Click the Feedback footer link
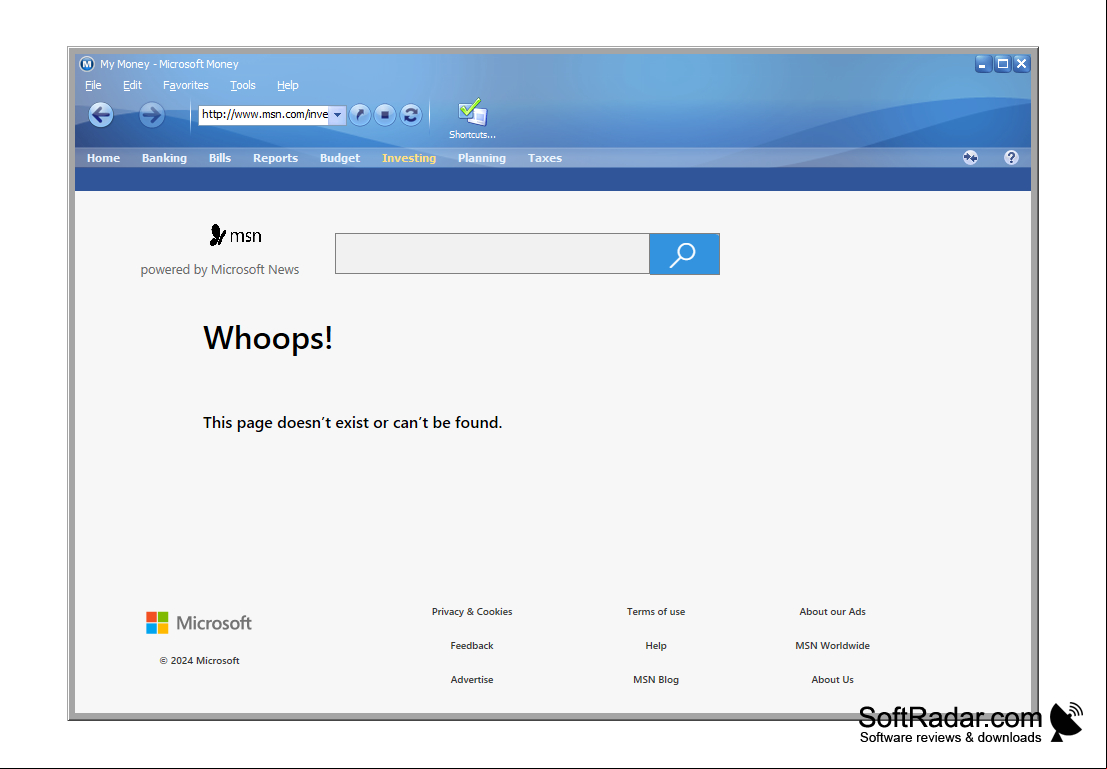The width and height of the screenshot is (1107, 769). tap(472, 645)
